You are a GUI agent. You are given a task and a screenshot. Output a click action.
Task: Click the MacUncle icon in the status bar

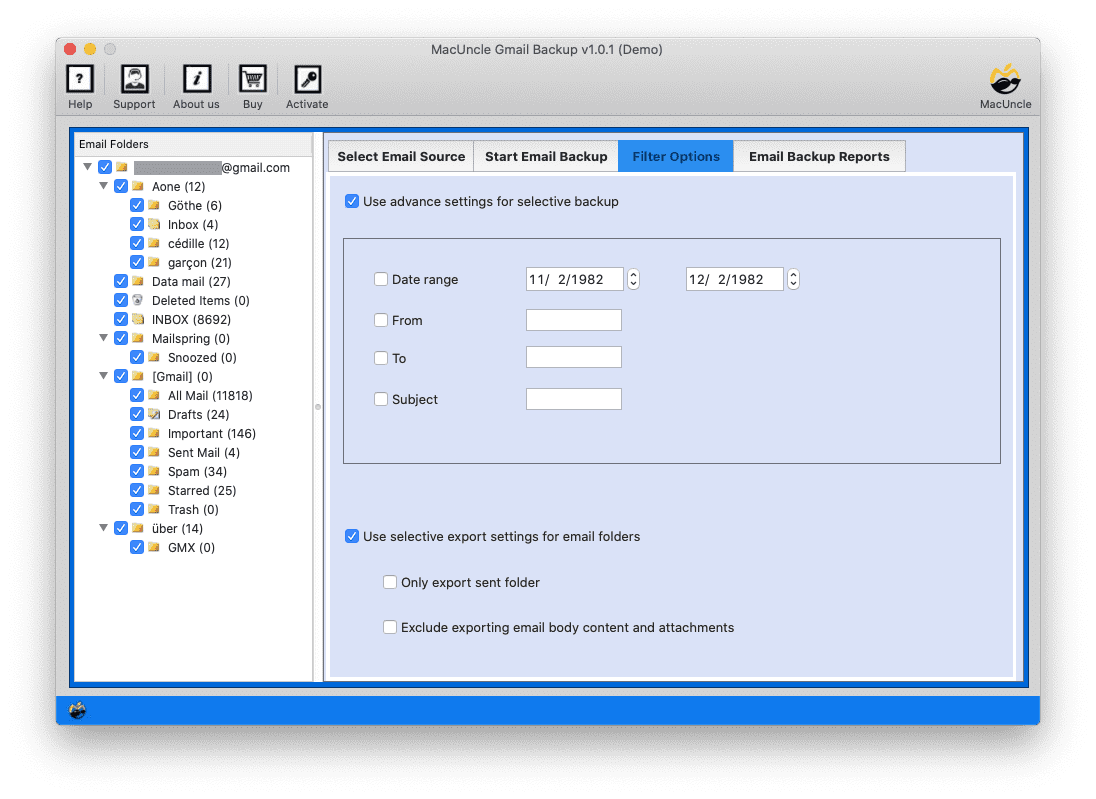coord(77,711)
